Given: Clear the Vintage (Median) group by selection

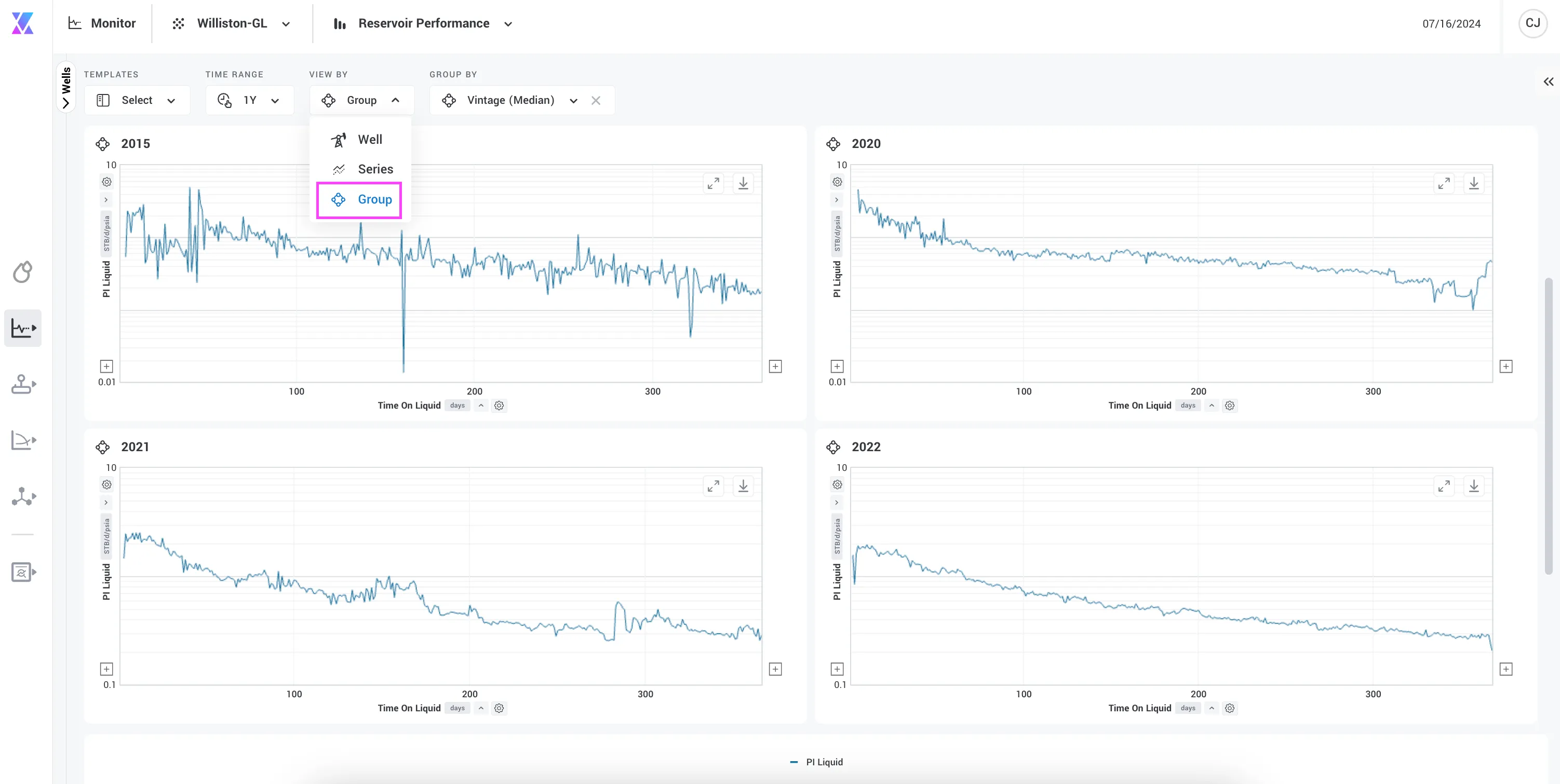Looking at the screenshot, I should tap(596, 101).
